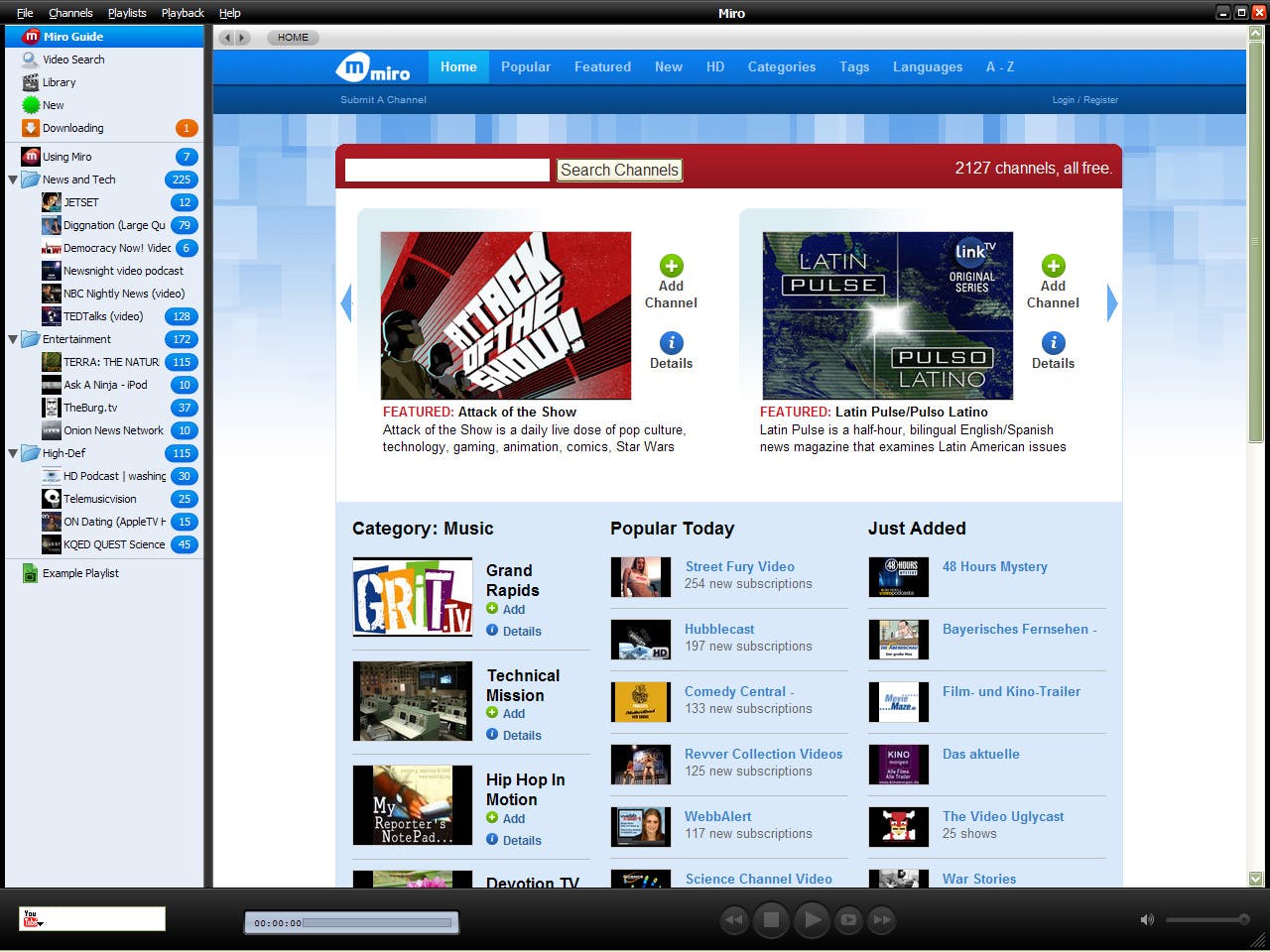Go to the previous video
Viewport: 1270px width, 952px height.
coord(734,919)
